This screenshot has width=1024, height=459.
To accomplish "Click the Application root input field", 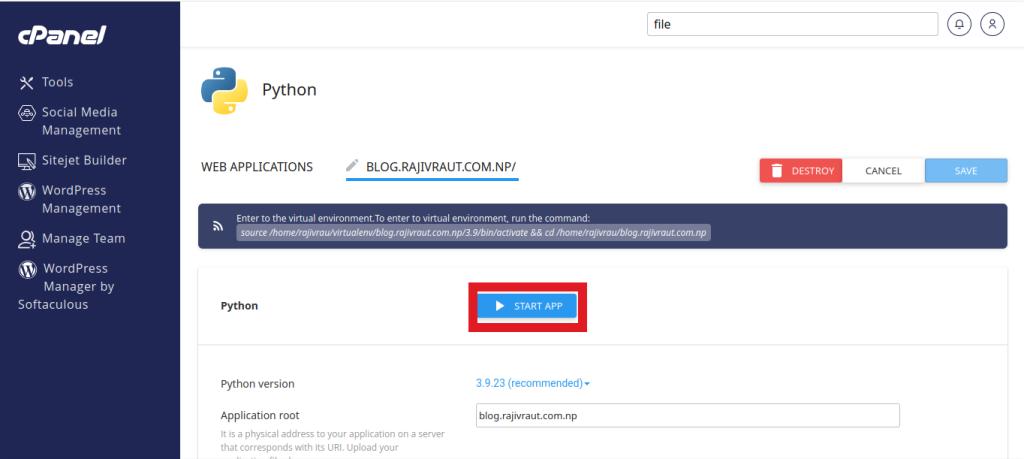I will click(x=688, y=416).
